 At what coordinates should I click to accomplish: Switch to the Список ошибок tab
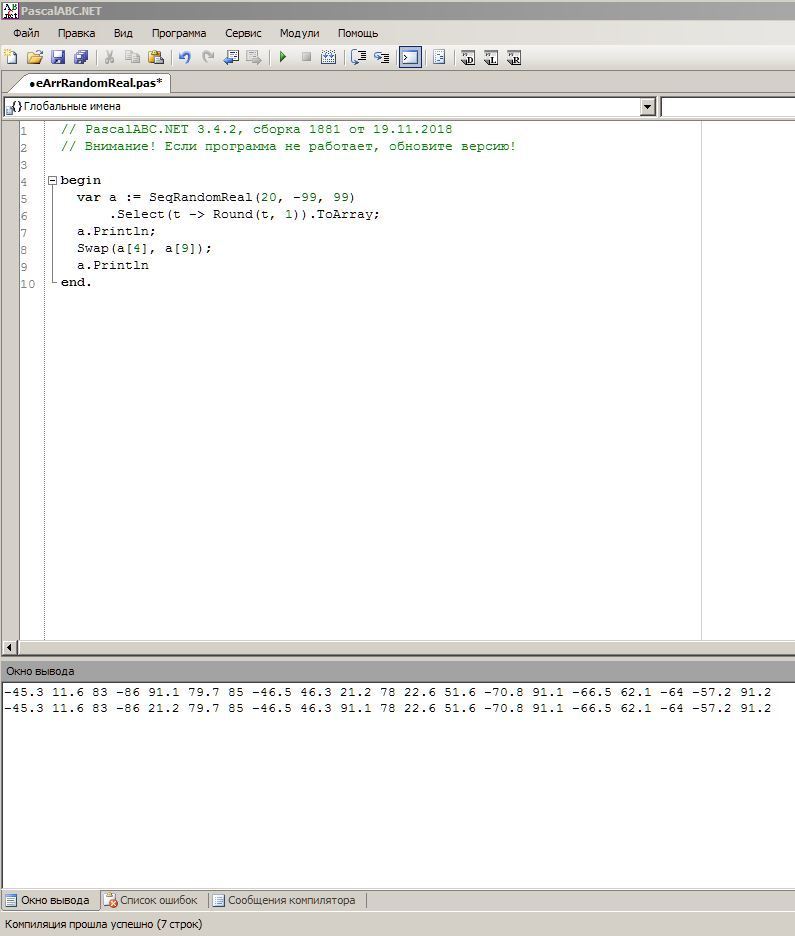[x=152, y=900]
